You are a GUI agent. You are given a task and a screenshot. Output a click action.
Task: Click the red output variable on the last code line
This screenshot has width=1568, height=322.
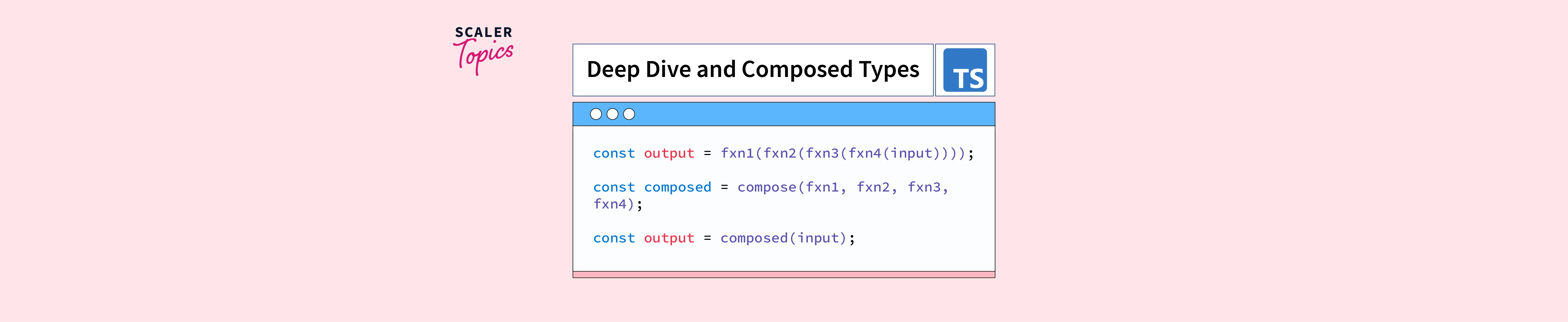[x=669, y=239]
